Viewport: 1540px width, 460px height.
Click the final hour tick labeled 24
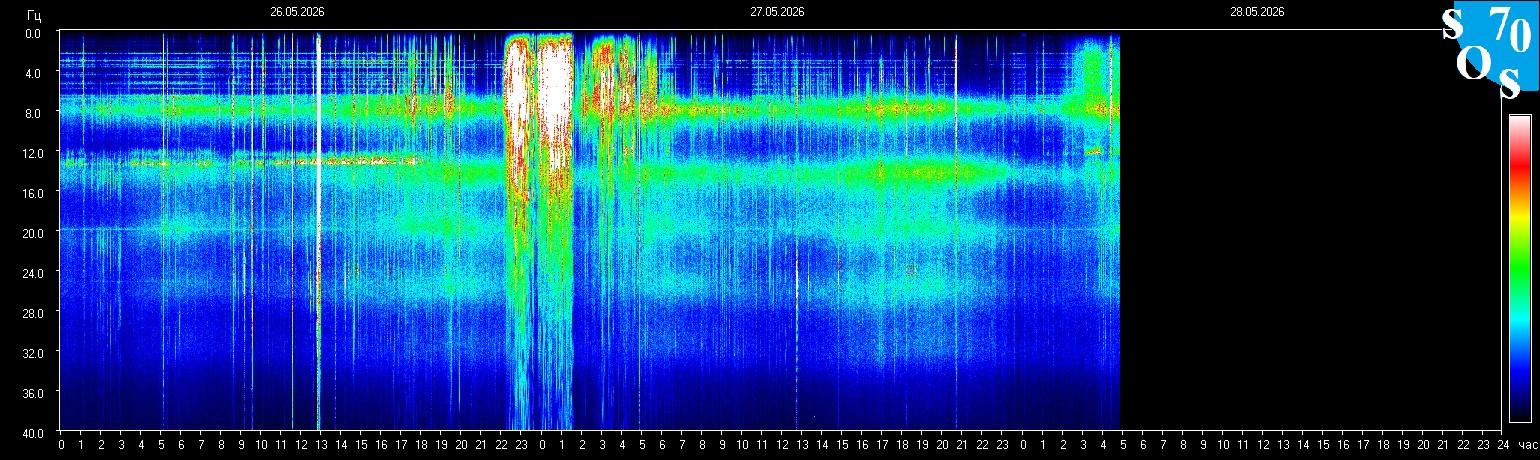tap(1502, 445)
